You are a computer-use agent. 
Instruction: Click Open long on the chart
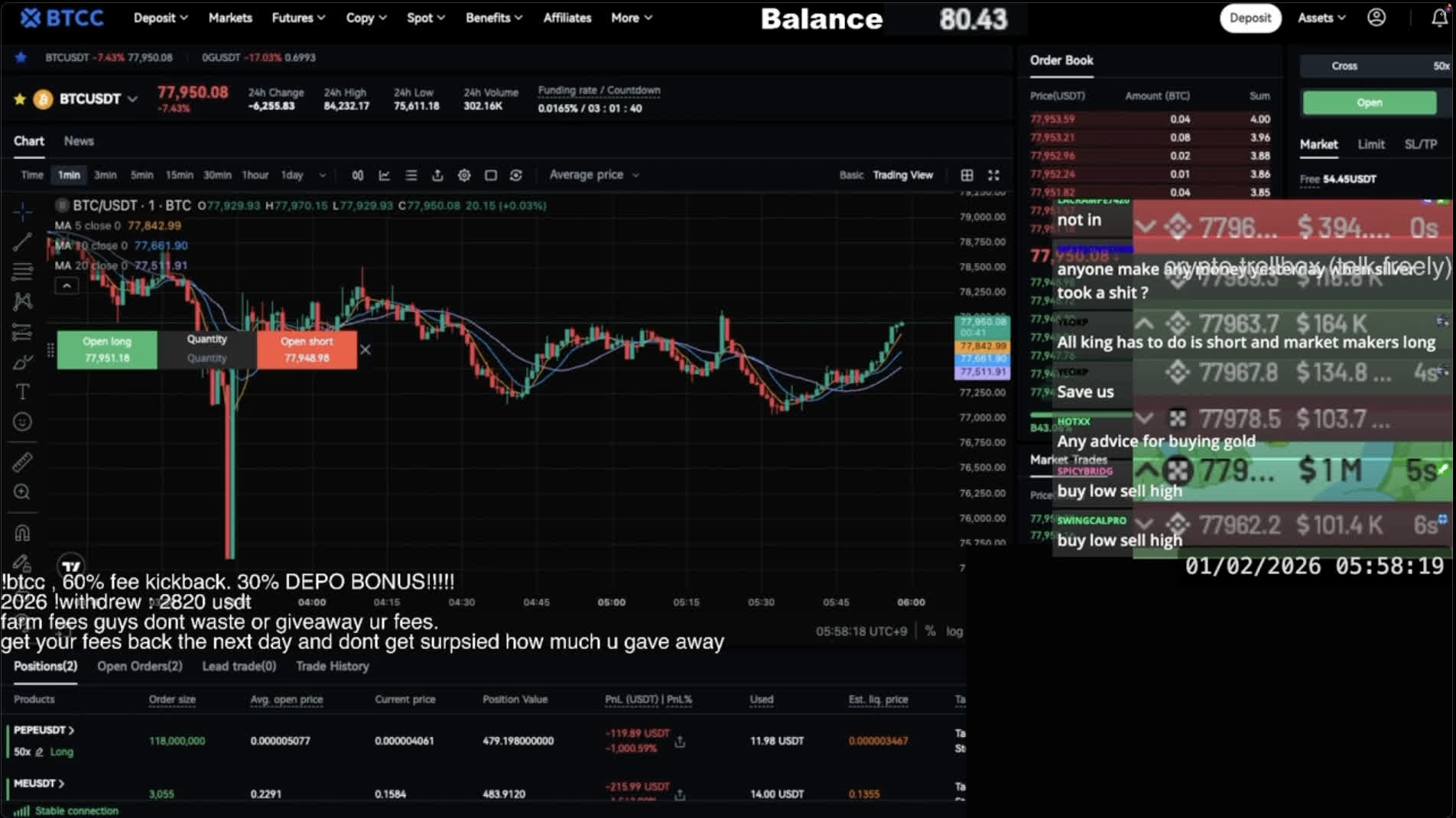tap(107, 349)
